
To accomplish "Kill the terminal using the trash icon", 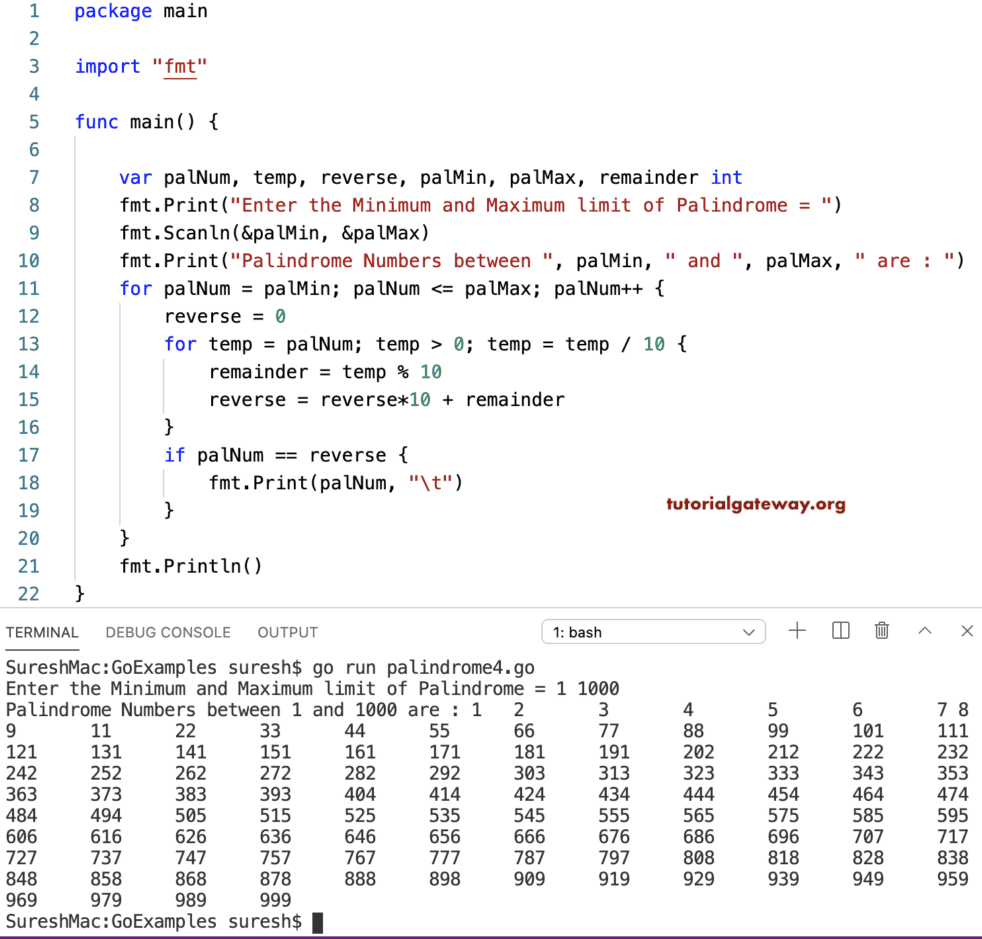I will click(881, 631).
